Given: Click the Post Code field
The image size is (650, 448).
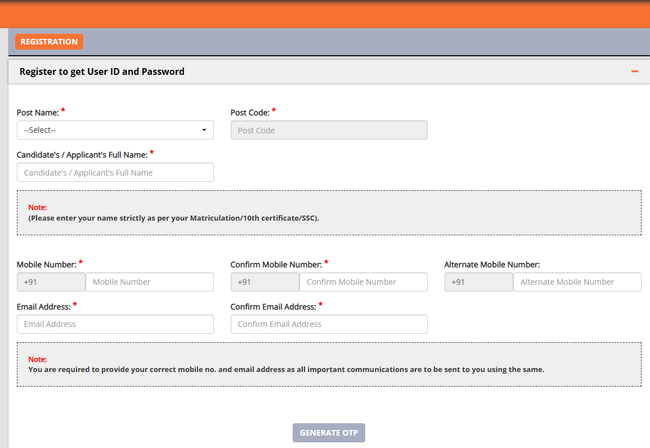Looking at the screenshot, I should 329,130.
